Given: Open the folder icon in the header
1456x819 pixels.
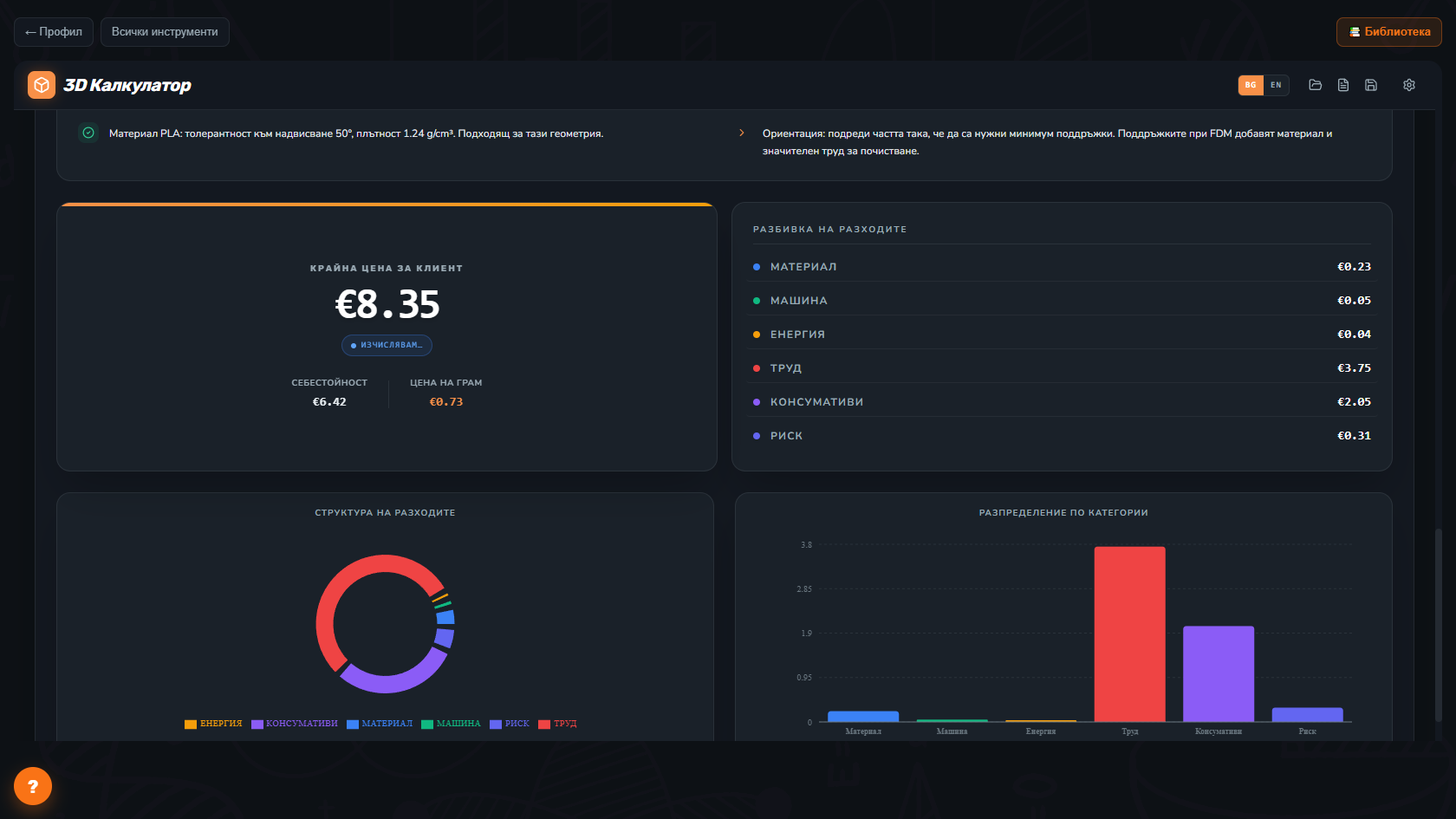Looking at the screenshot, I should point(1315,85).
